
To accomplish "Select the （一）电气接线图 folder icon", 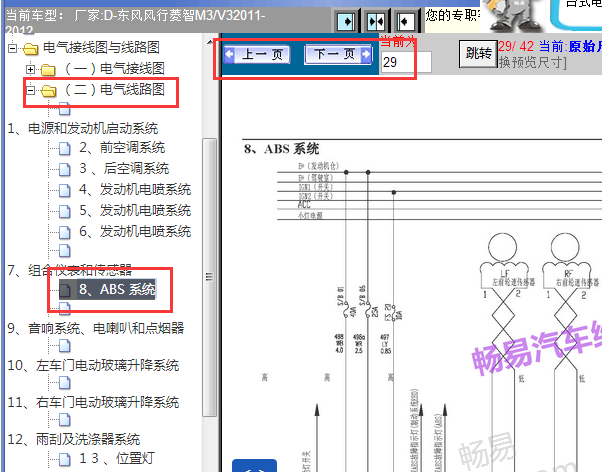I will [x=48, y=70].
